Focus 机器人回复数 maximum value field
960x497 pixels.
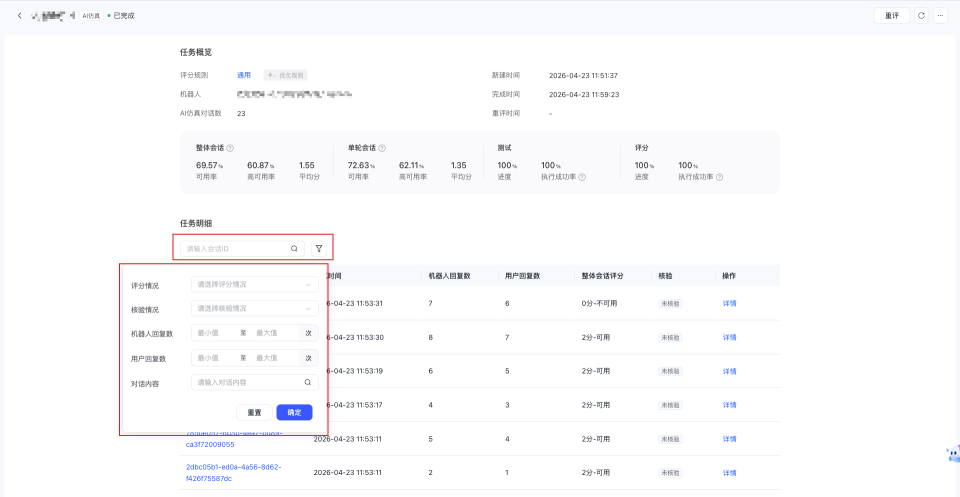[x=274, y=333]
